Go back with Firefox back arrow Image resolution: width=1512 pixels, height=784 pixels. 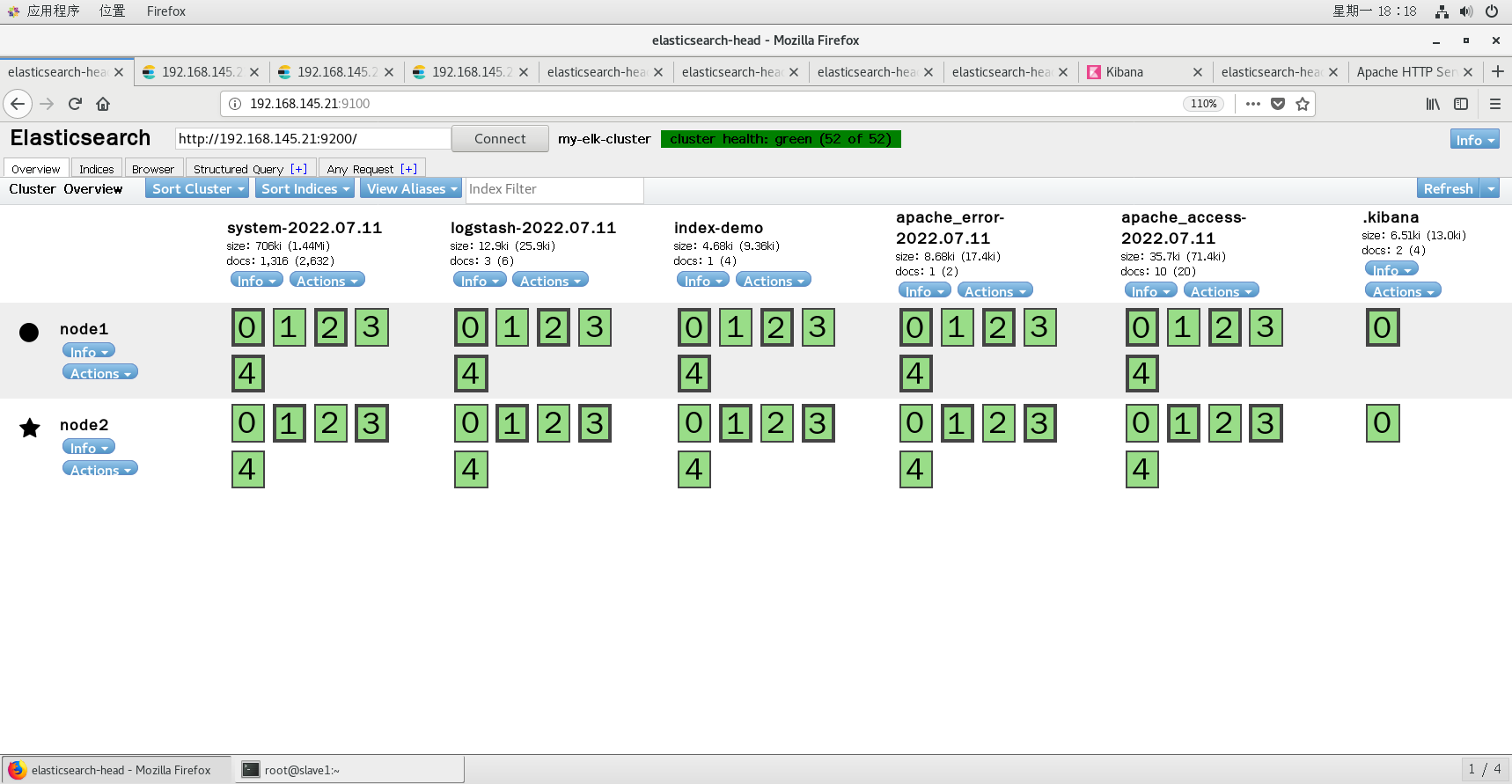tap(18, 104)
